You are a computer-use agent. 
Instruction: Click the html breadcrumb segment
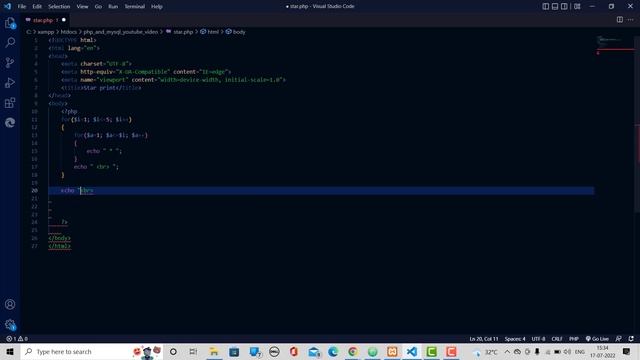[x=209, y=32]
